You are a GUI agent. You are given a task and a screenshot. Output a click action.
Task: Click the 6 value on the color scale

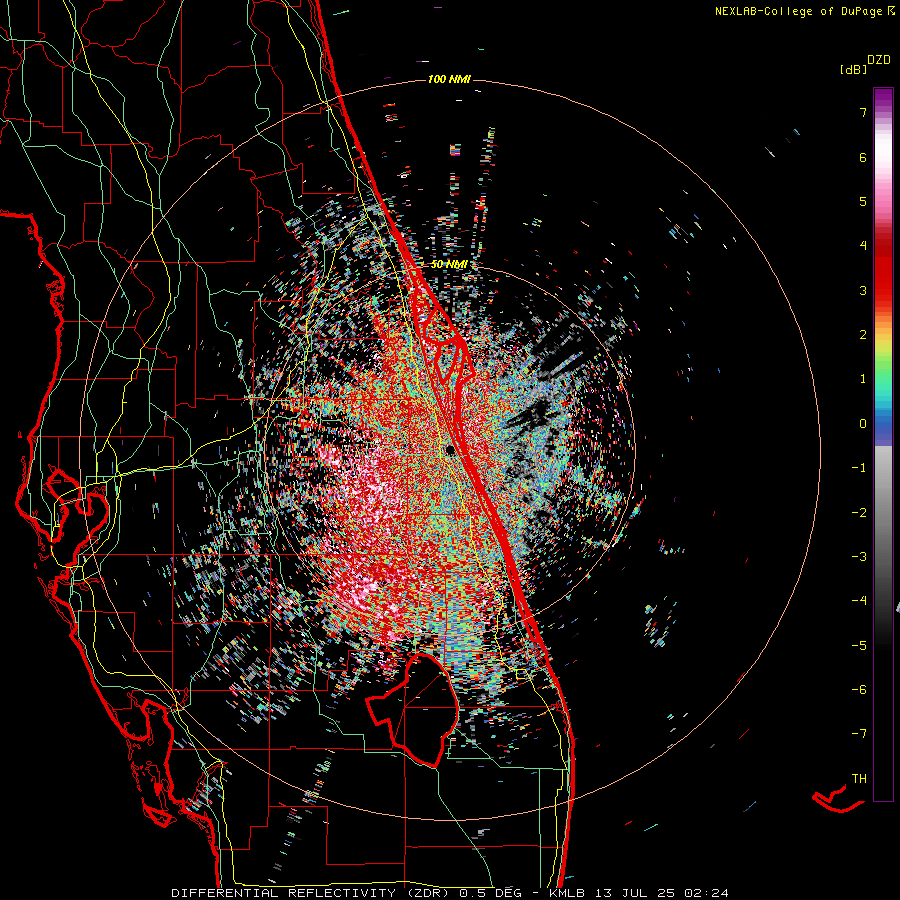click(863, 157)
